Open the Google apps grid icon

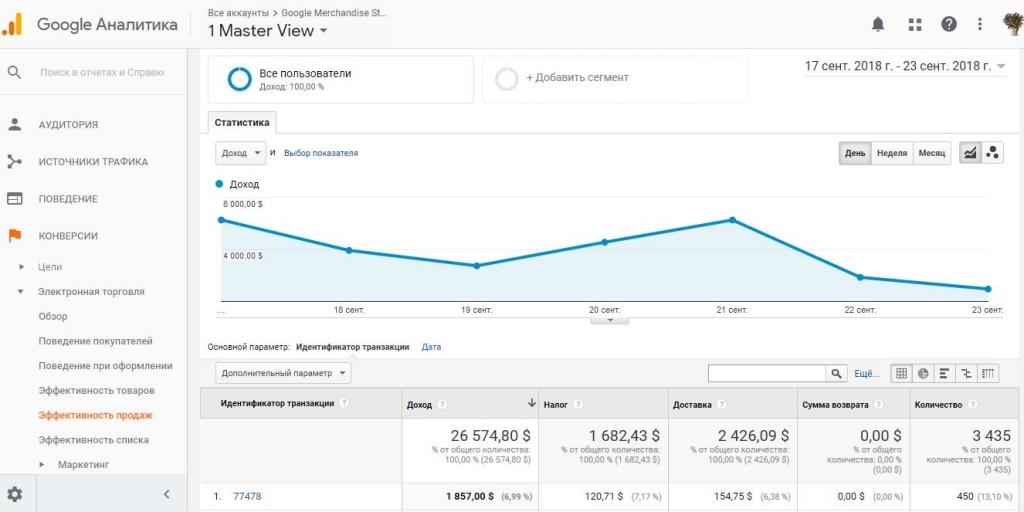pos(915,25)
